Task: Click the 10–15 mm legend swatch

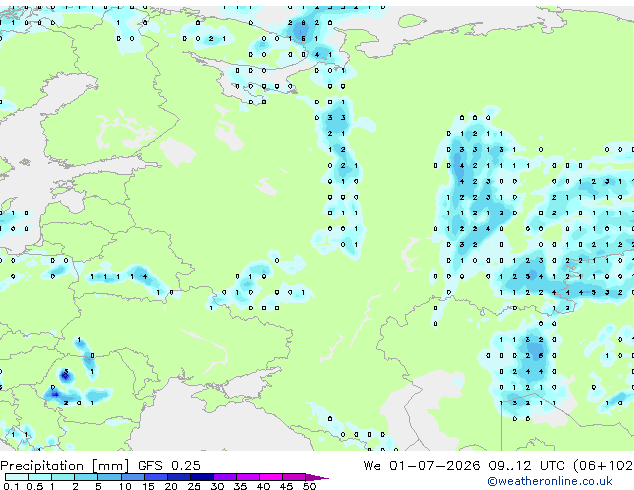Action: click(x=133, y=477)
